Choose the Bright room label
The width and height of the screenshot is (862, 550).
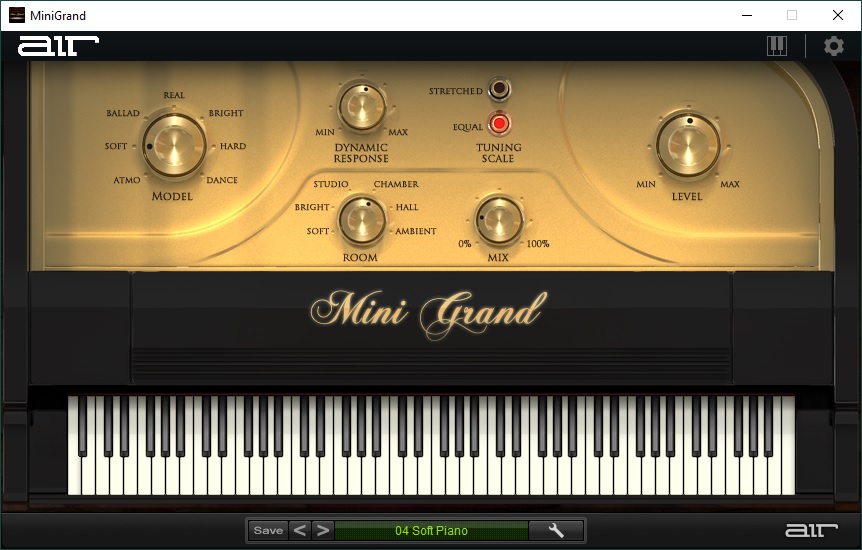312,207
